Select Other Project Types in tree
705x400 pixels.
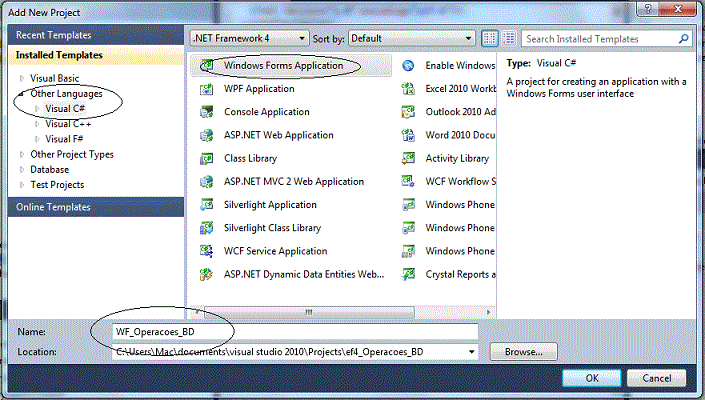(72, 155)
